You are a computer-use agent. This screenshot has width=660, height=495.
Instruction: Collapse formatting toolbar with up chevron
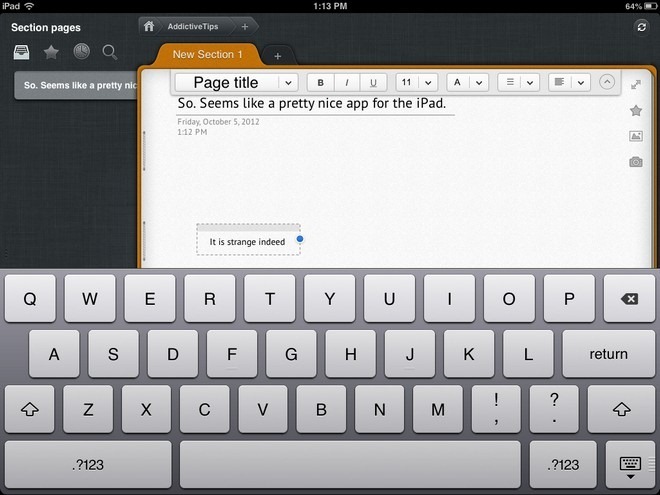pyautogui.click(x=607, y=82)
